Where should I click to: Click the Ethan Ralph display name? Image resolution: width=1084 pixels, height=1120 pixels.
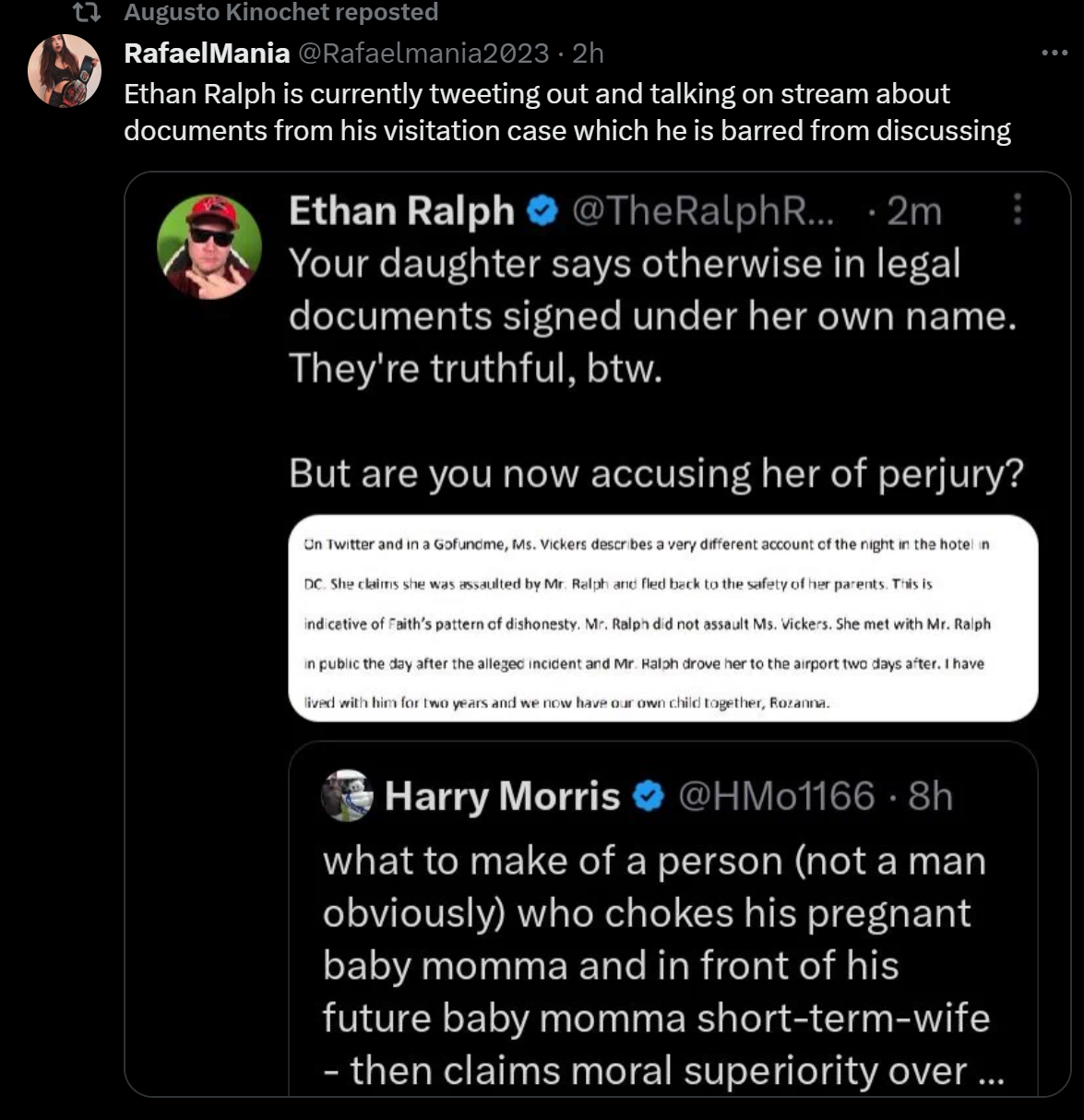[x=401, y=211]
